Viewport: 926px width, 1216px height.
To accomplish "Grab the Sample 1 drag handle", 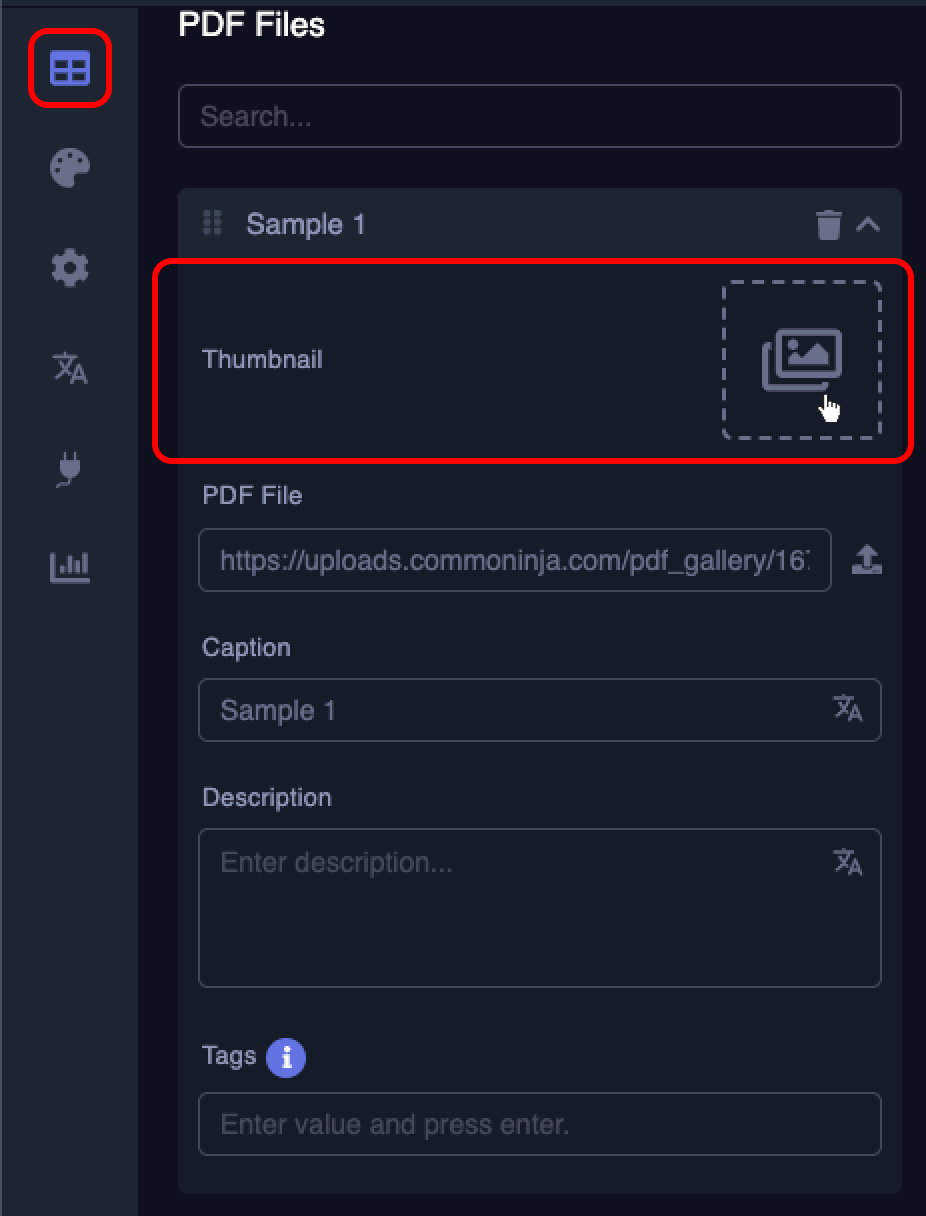I will [212, 223].
